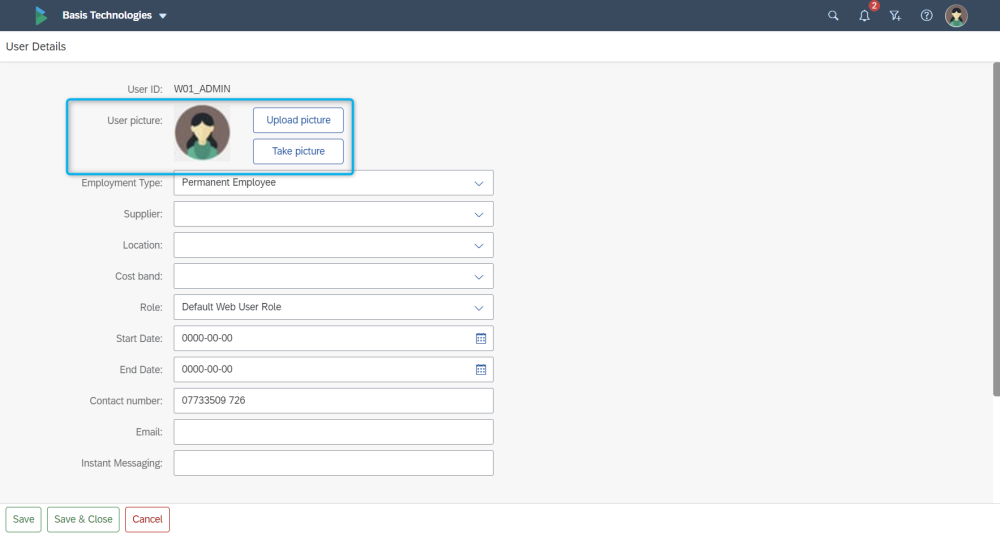Click the Save & Close button

[x=83, y=520]
